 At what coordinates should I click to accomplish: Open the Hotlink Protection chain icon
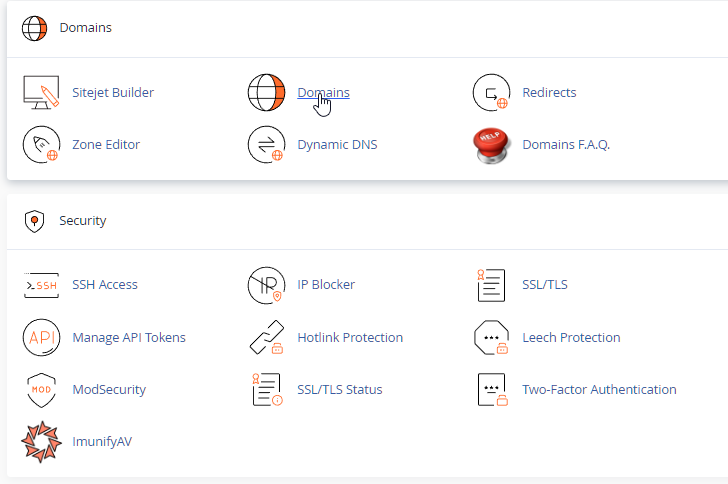tap(267, 337)
